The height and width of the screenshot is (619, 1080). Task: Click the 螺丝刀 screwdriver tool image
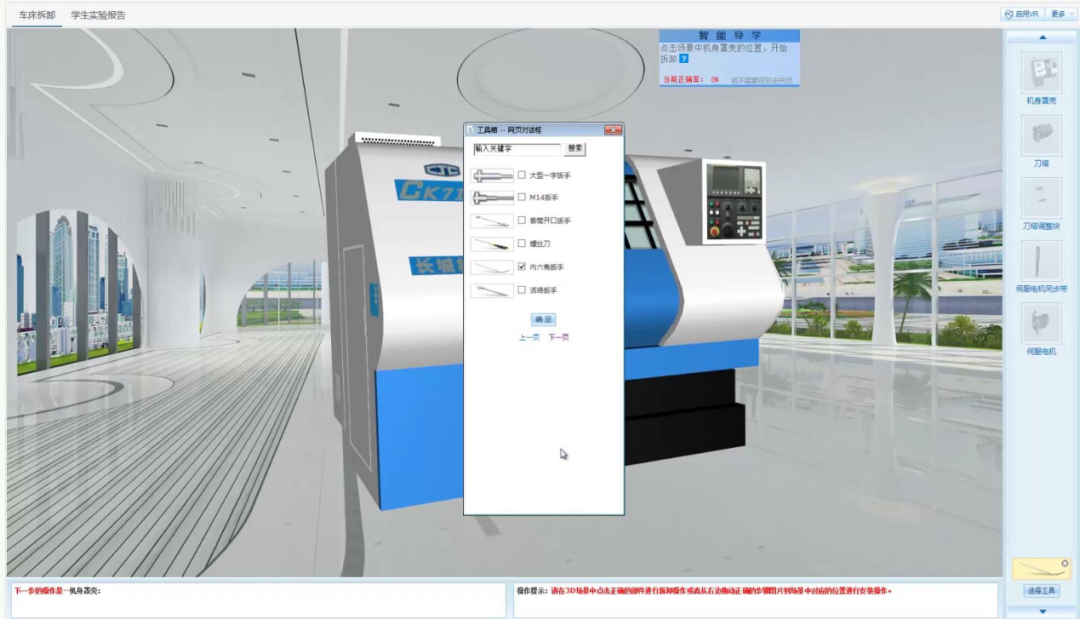(x=492, y=244)
